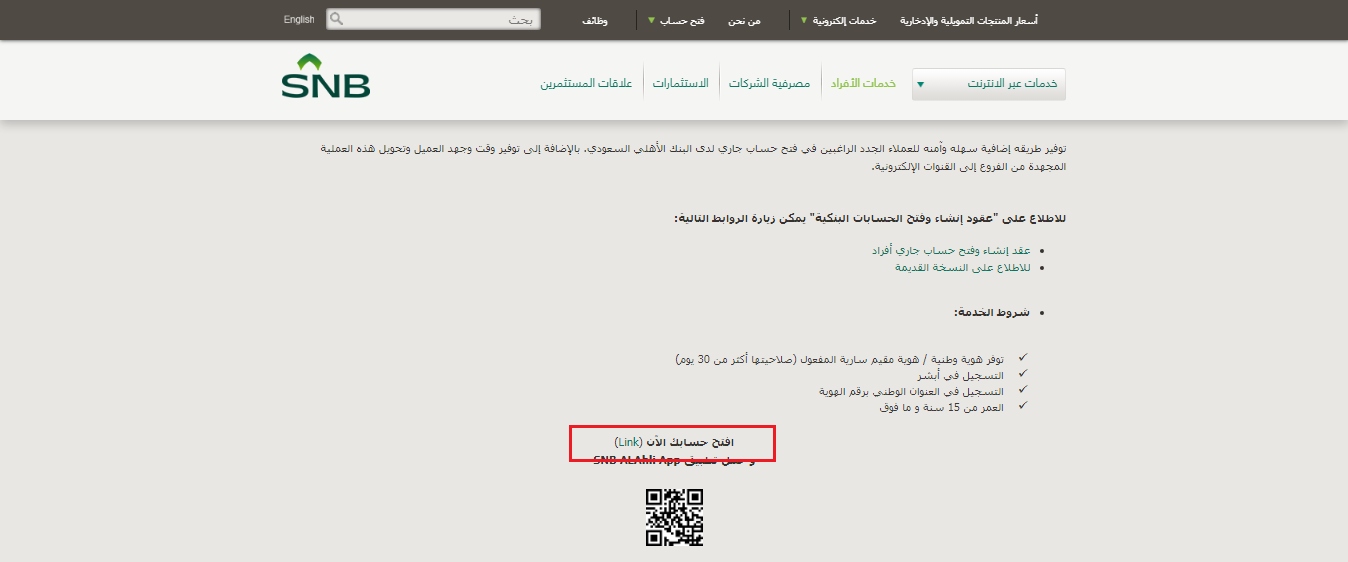The width and height of the screenshot is (1348, 562).
Task: Expand the خدمات إلكترونية dropdown
Action: point(839,20)
